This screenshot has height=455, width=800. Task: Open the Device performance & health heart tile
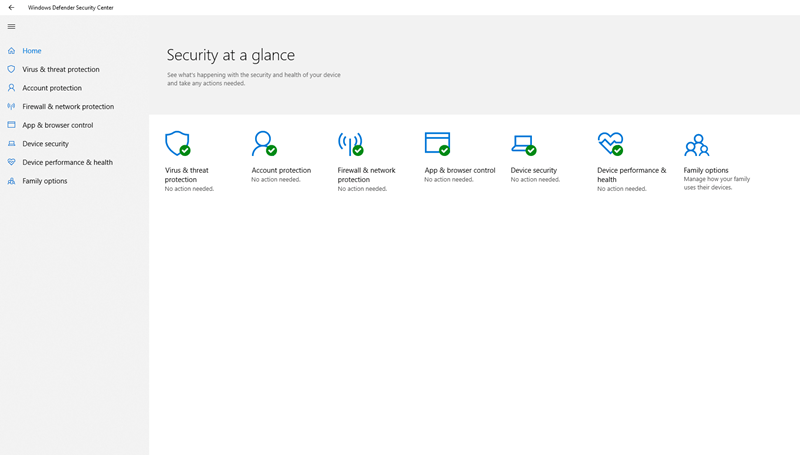[610, 144]
